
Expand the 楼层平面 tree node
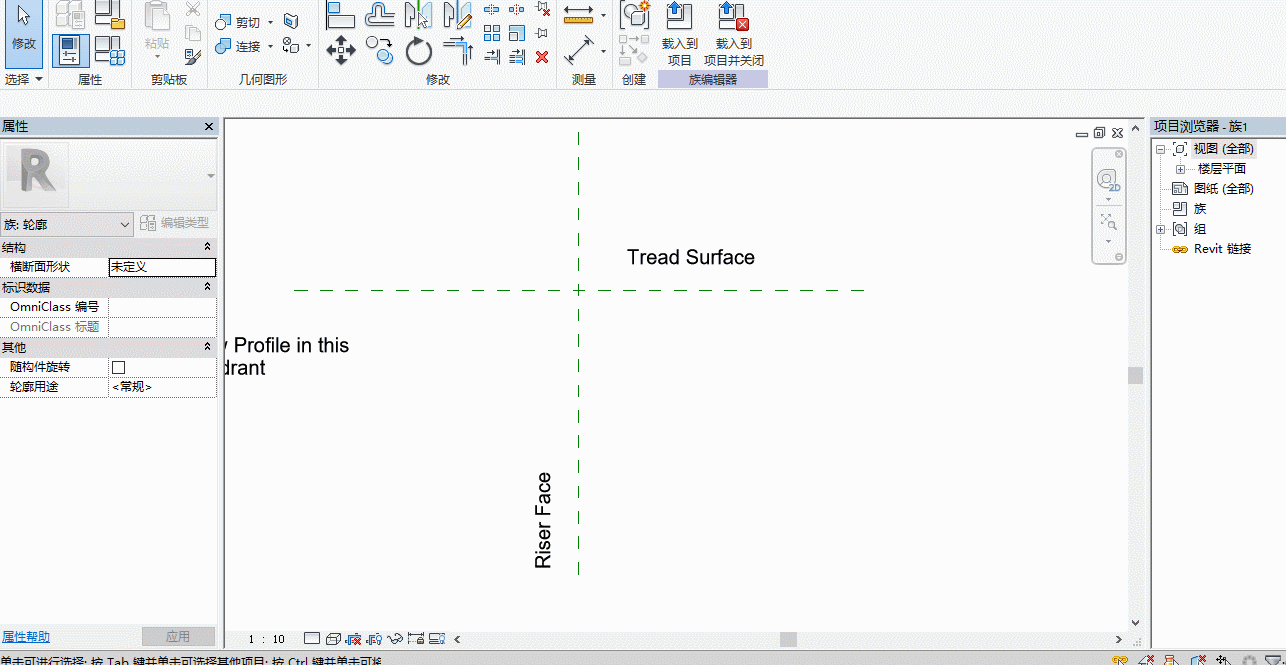click(x=1180, y=169)
